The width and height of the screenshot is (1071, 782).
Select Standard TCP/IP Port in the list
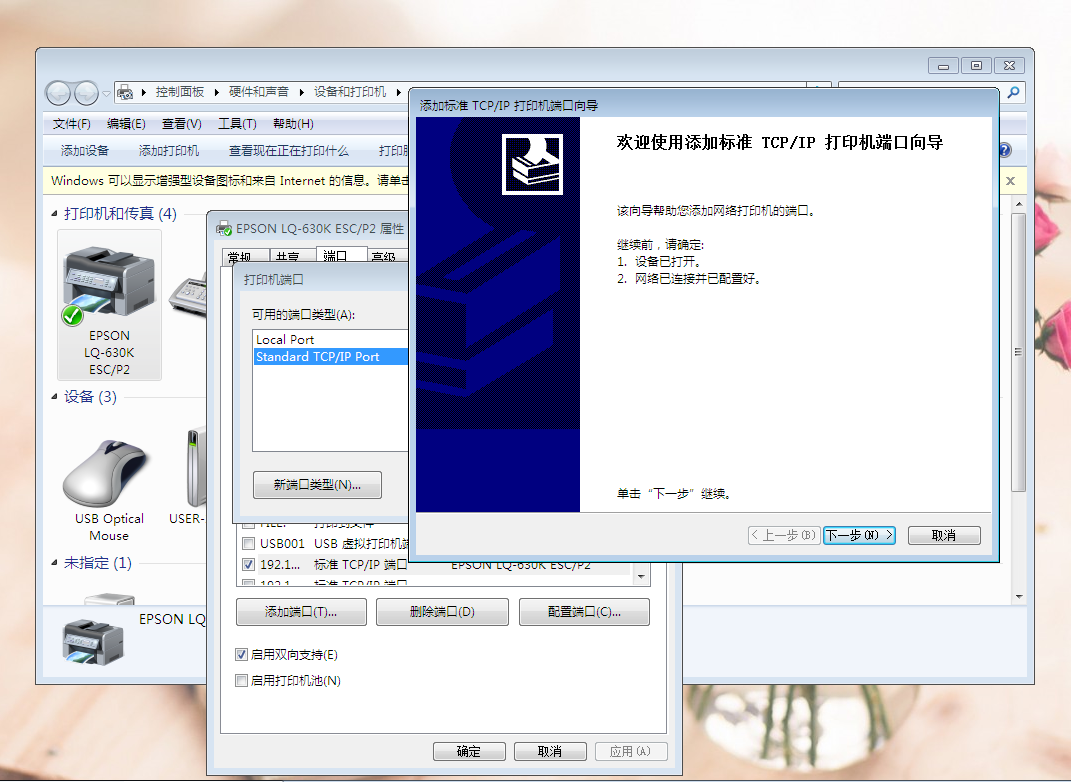(x=317, y=357)
